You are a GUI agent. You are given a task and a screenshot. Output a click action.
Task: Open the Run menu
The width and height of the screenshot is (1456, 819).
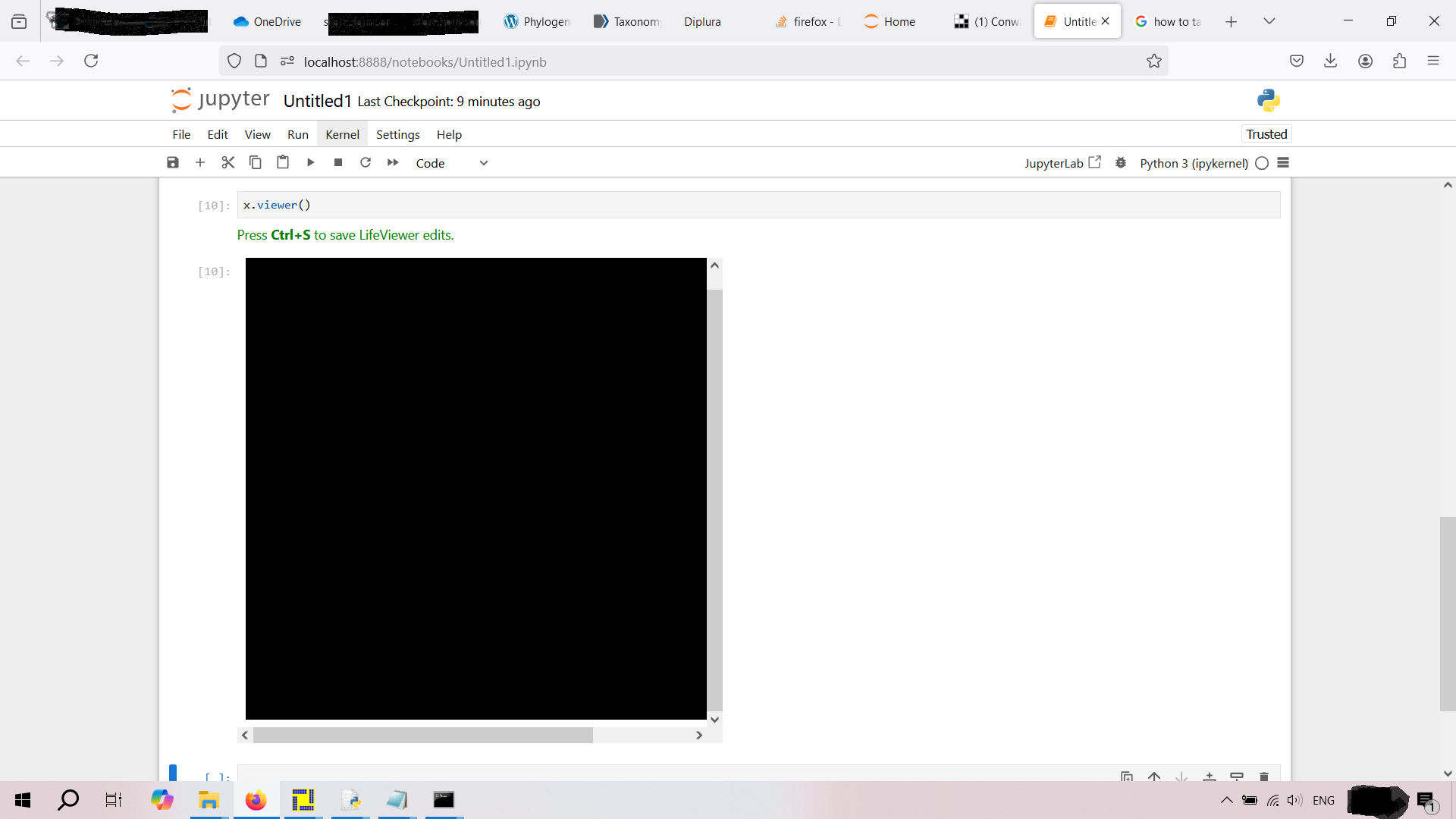pyautogui.click(x=298, y=134)
